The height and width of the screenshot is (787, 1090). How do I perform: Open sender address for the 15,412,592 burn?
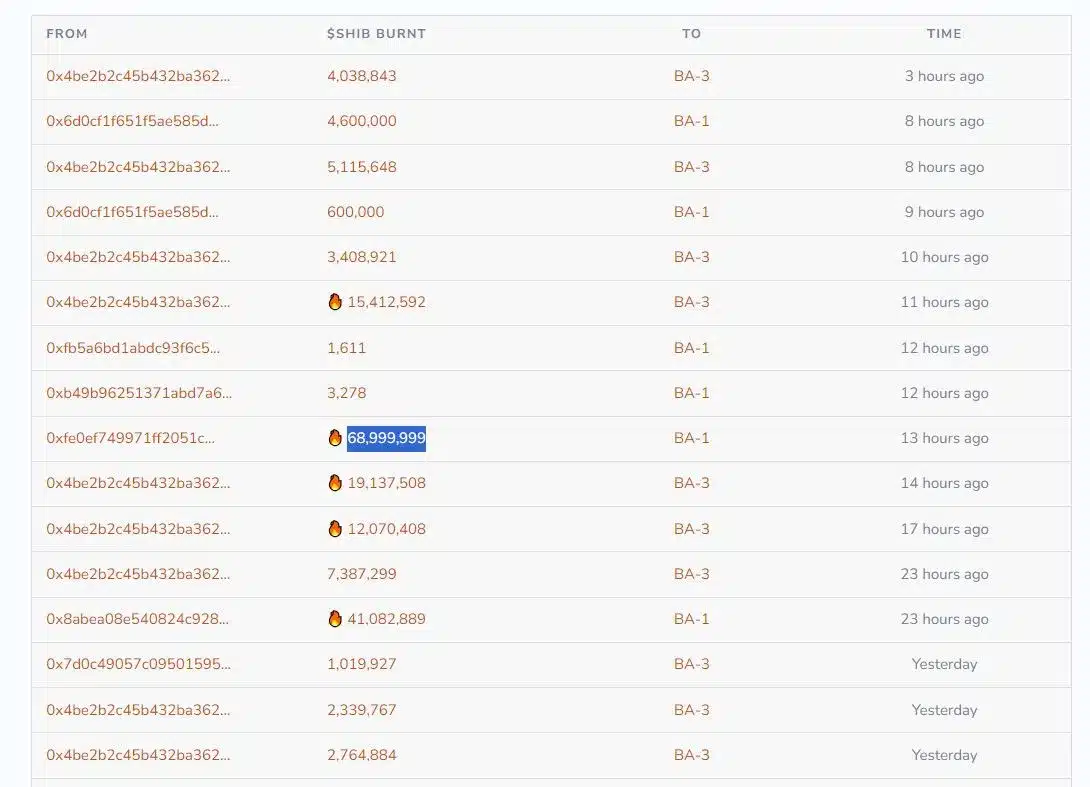138,302
